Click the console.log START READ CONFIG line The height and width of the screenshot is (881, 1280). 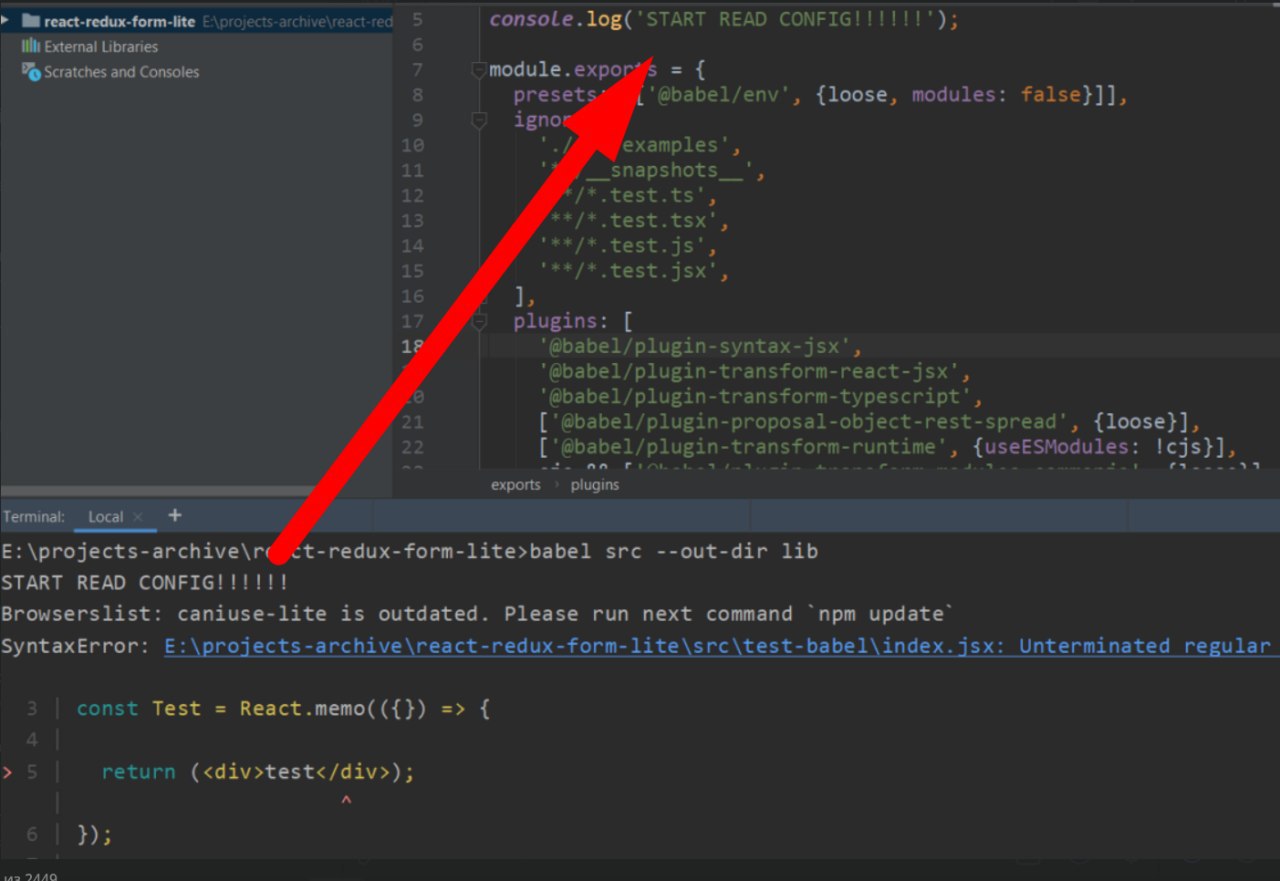(723, 20)
